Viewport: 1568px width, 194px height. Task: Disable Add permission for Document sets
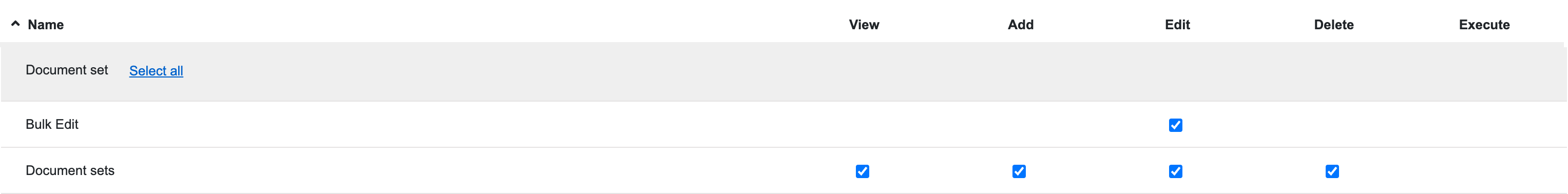1018,171
